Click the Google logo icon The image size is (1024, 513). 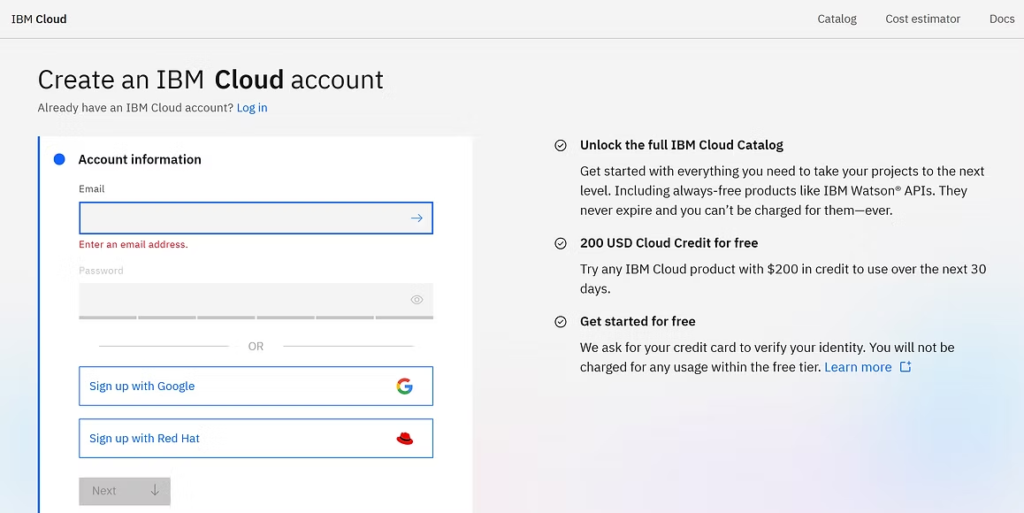pos(405,386)
